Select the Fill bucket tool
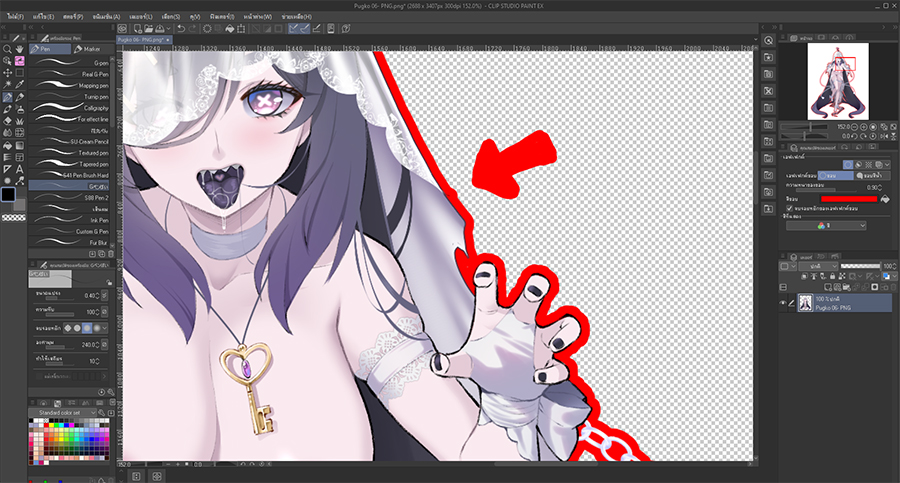Image resolution: width=900 pixels, height=483 pixels. (7, 146)
